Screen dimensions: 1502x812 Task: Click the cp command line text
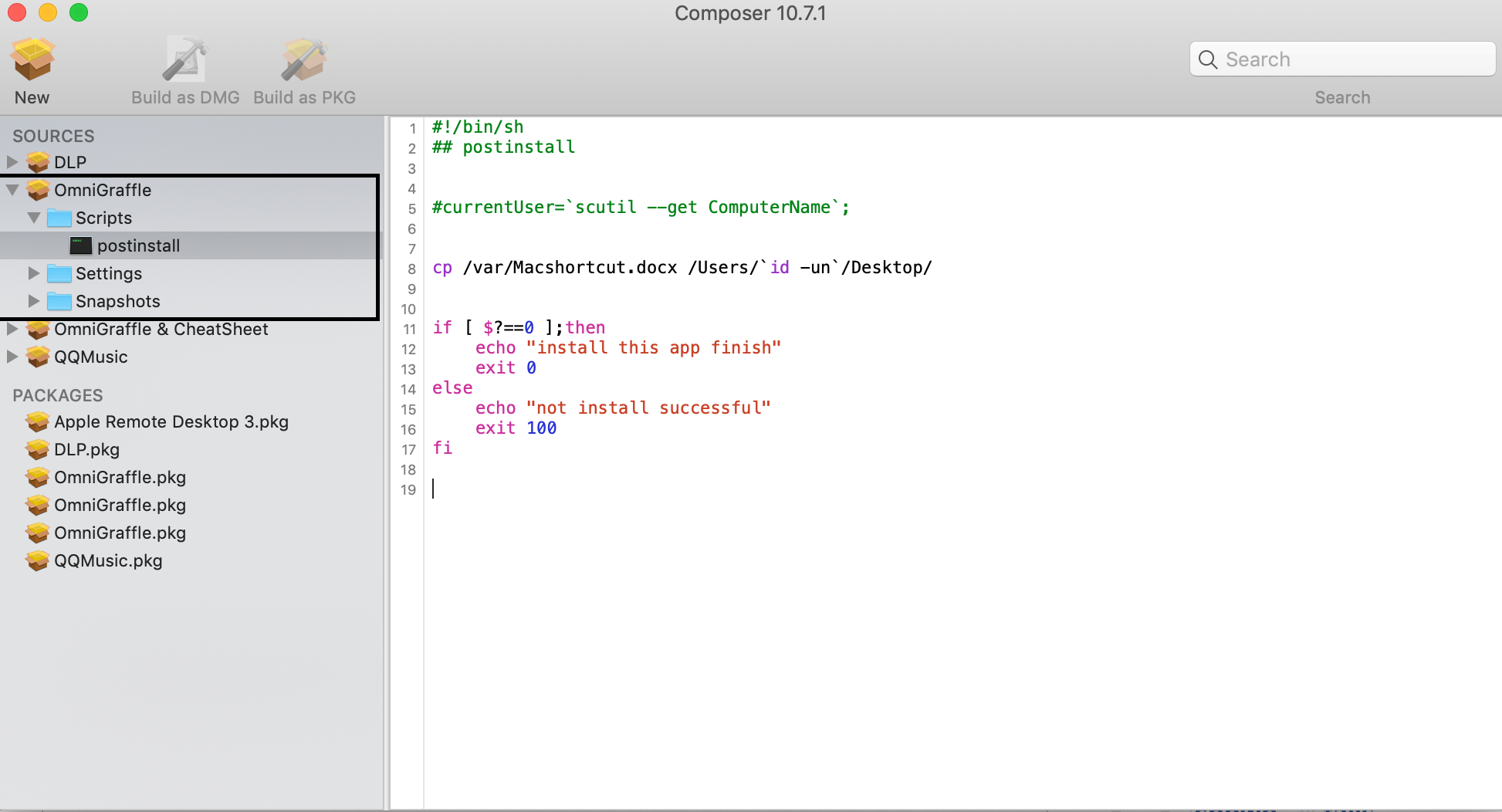pyautogui.click(x=682, y=268)
